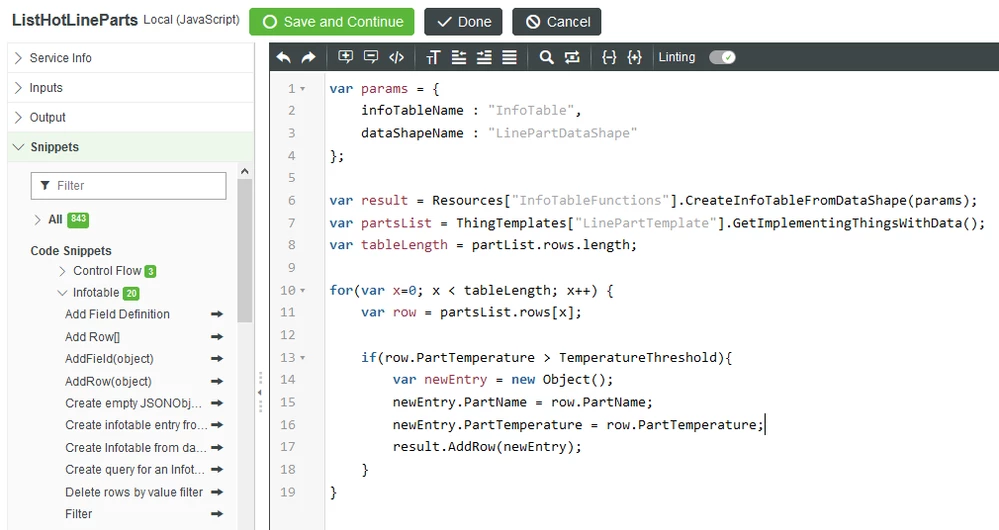
Task: Cancel the service editing
Action: click(x=557, y=22)
